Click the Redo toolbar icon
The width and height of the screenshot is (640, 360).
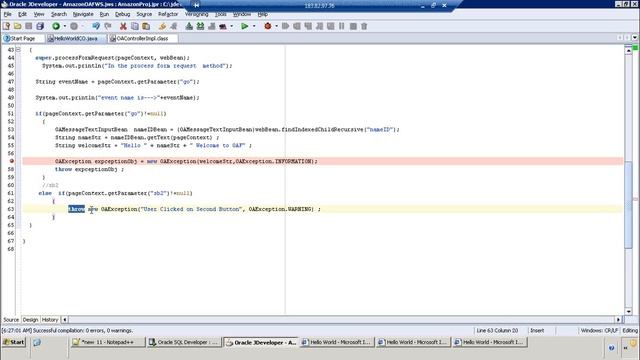coord(108,26)
